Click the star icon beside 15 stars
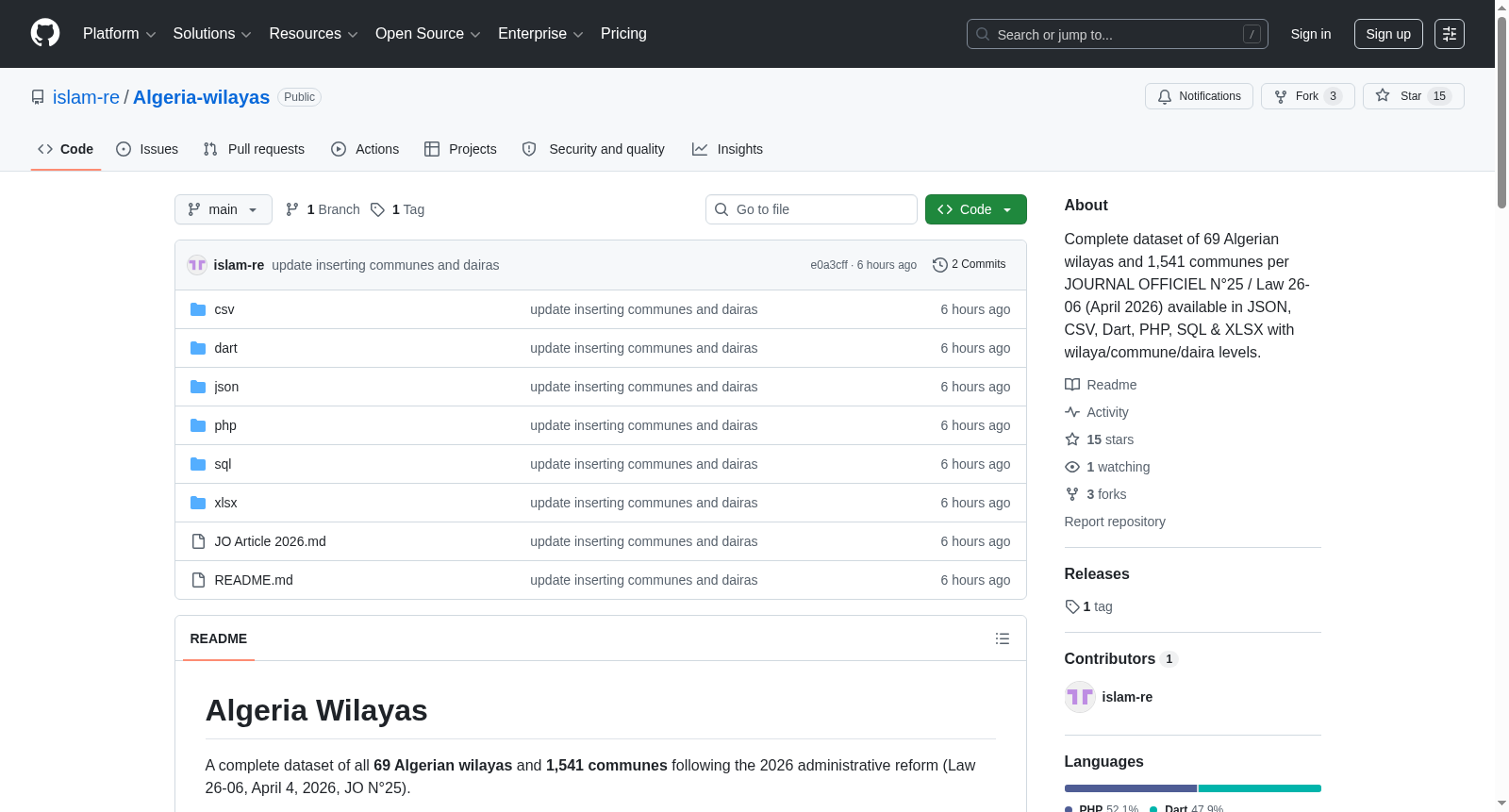The height and width of the screenshot is (812, 1509). (x=1072, y=439)
